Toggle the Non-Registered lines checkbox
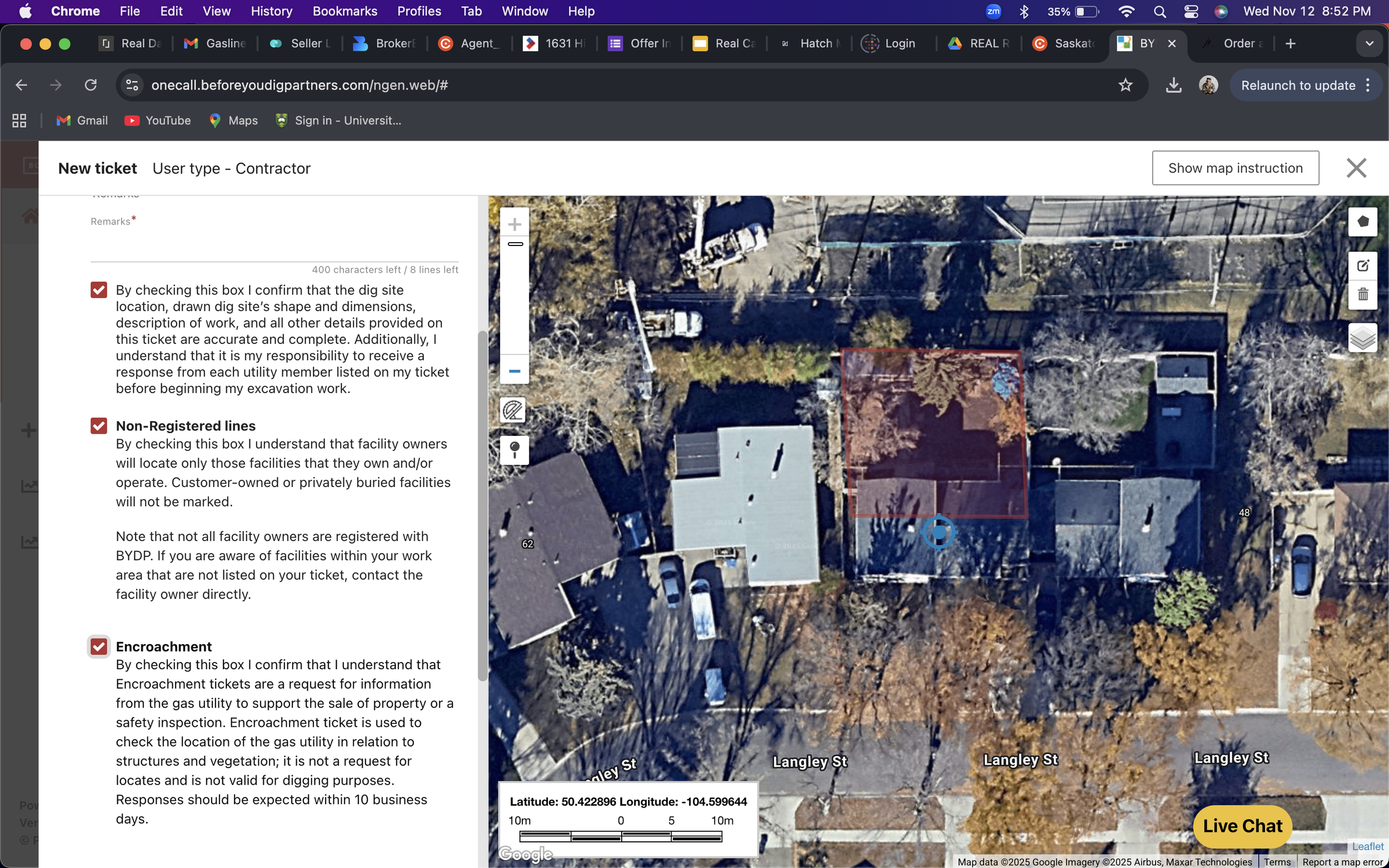Screen dimensions: 1389x868 tap(99, 425)
